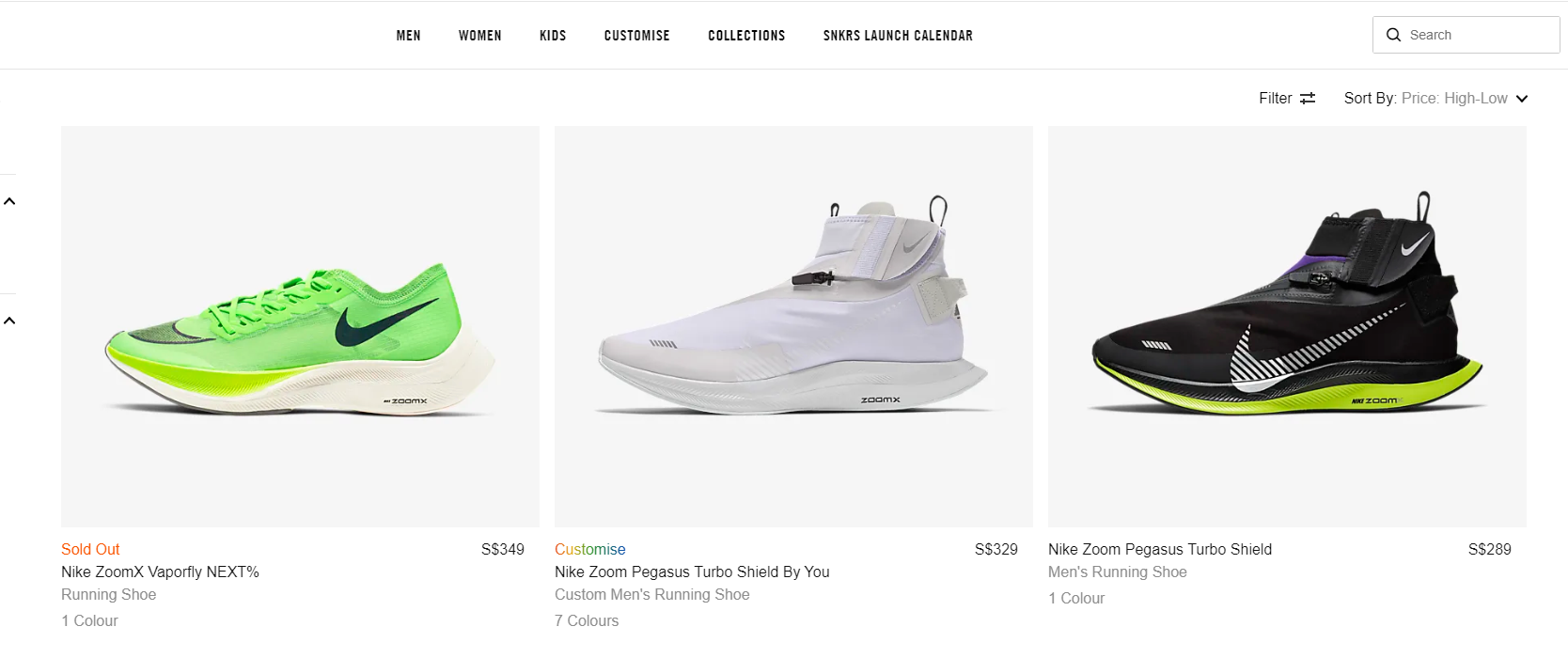1568x658 pixels.
Task: Open the green ZoomX Vaporfly NEXT% image
Action: (x=300, y=326)
